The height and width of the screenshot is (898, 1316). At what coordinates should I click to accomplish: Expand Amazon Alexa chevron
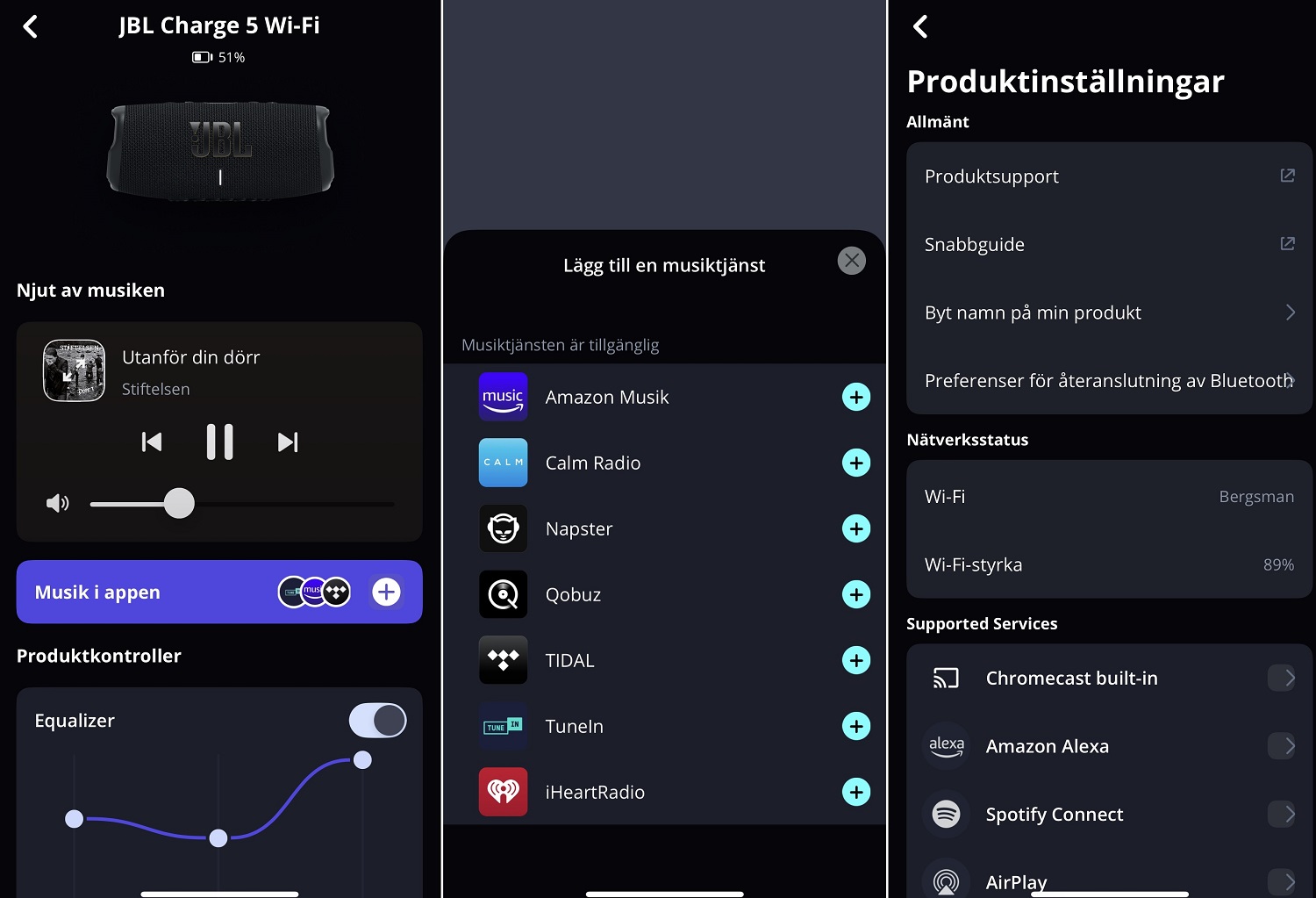click(x=1282, y=746)
